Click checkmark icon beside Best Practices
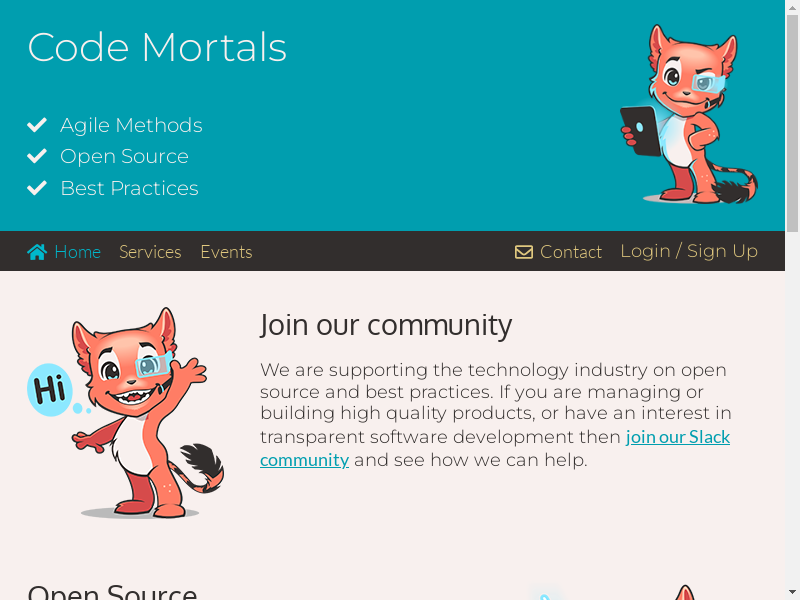This screenshot has width=800, height=600. 37,188
